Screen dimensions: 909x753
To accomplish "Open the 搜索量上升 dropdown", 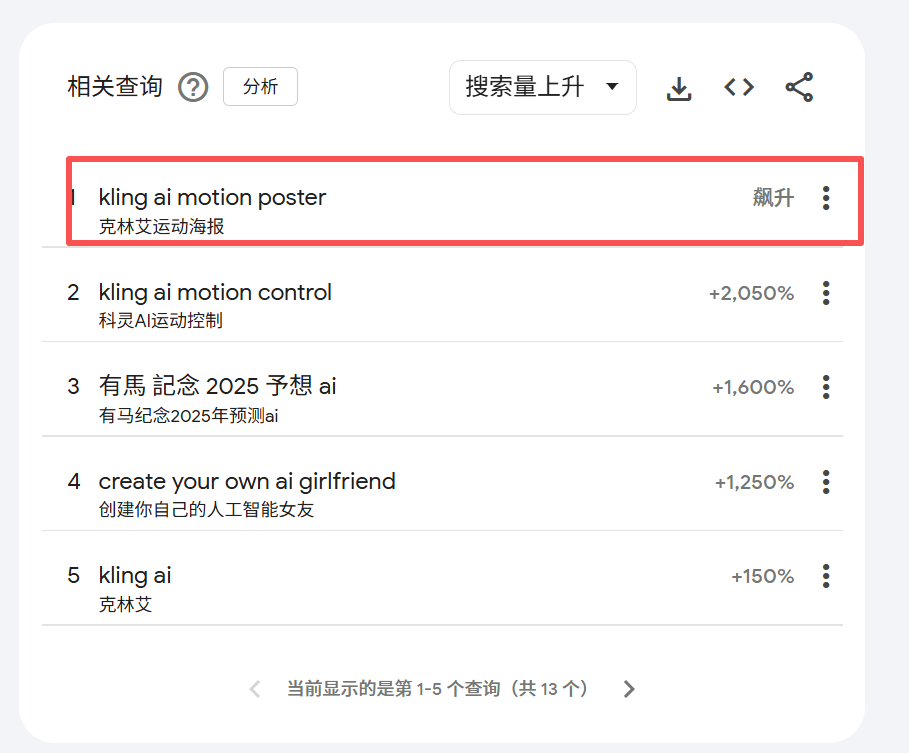I will pyautogui.click(x=543, y=88).
